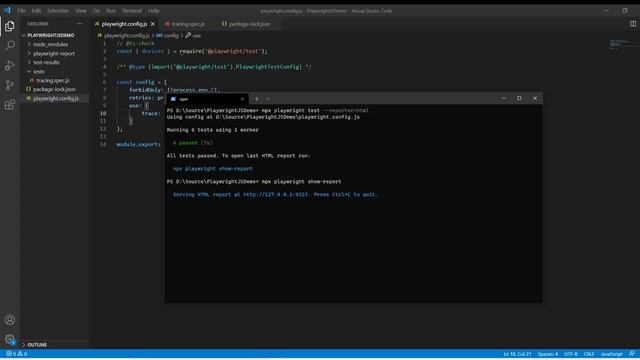The height and width of the screenshot is (360, 640).
Task: Expand the playwright-report folder
Action: tap(55, 53)
